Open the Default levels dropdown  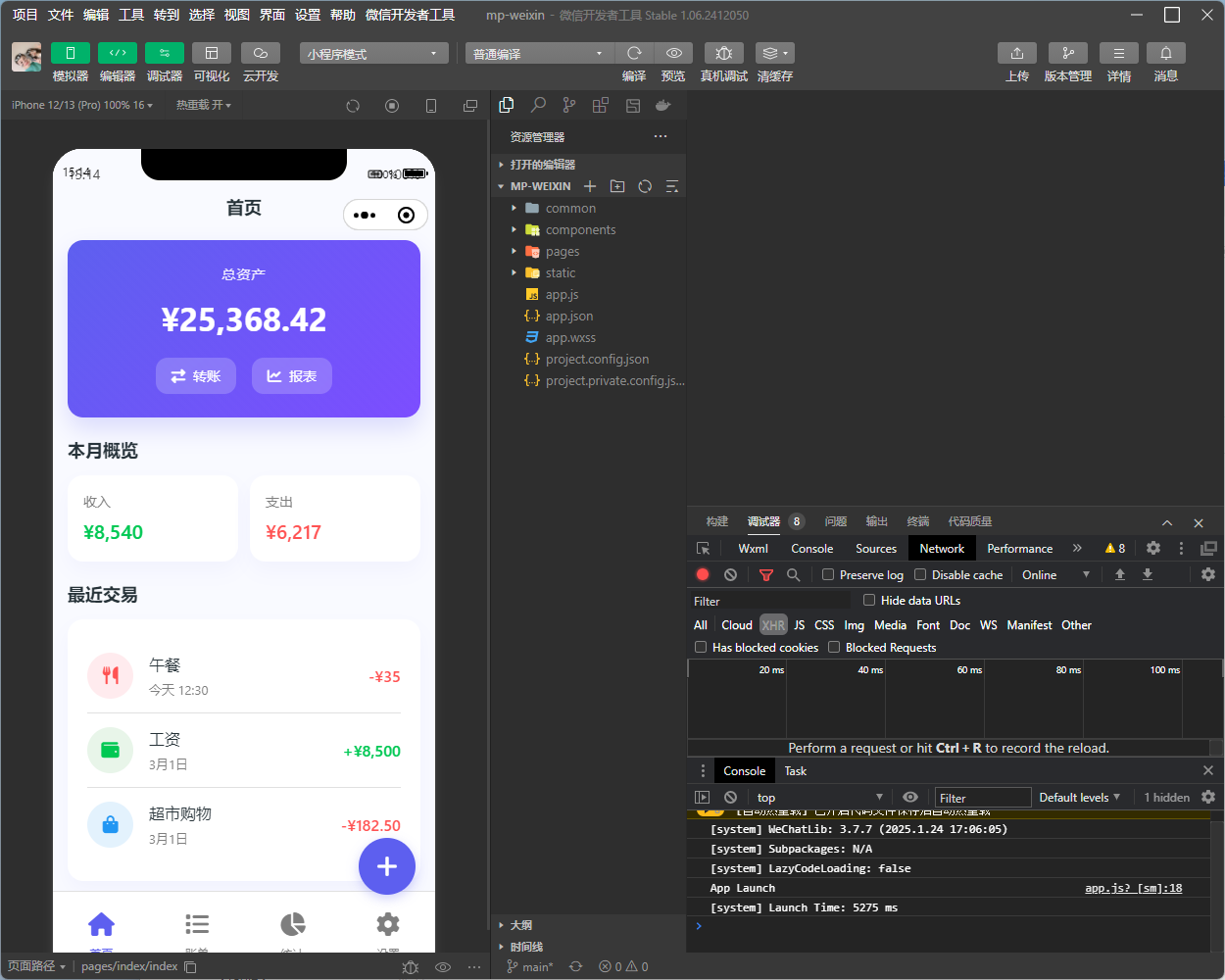point(1079,798)
